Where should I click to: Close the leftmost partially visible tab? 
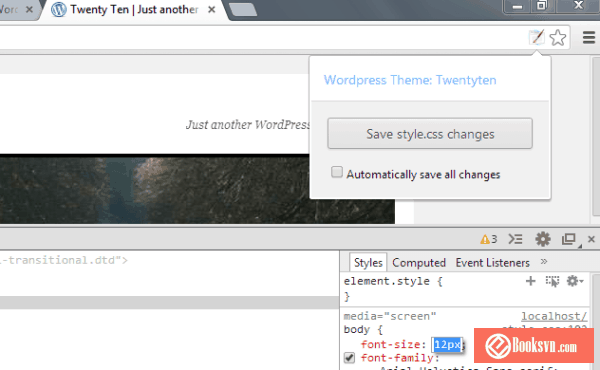click(x=29, y=10)
